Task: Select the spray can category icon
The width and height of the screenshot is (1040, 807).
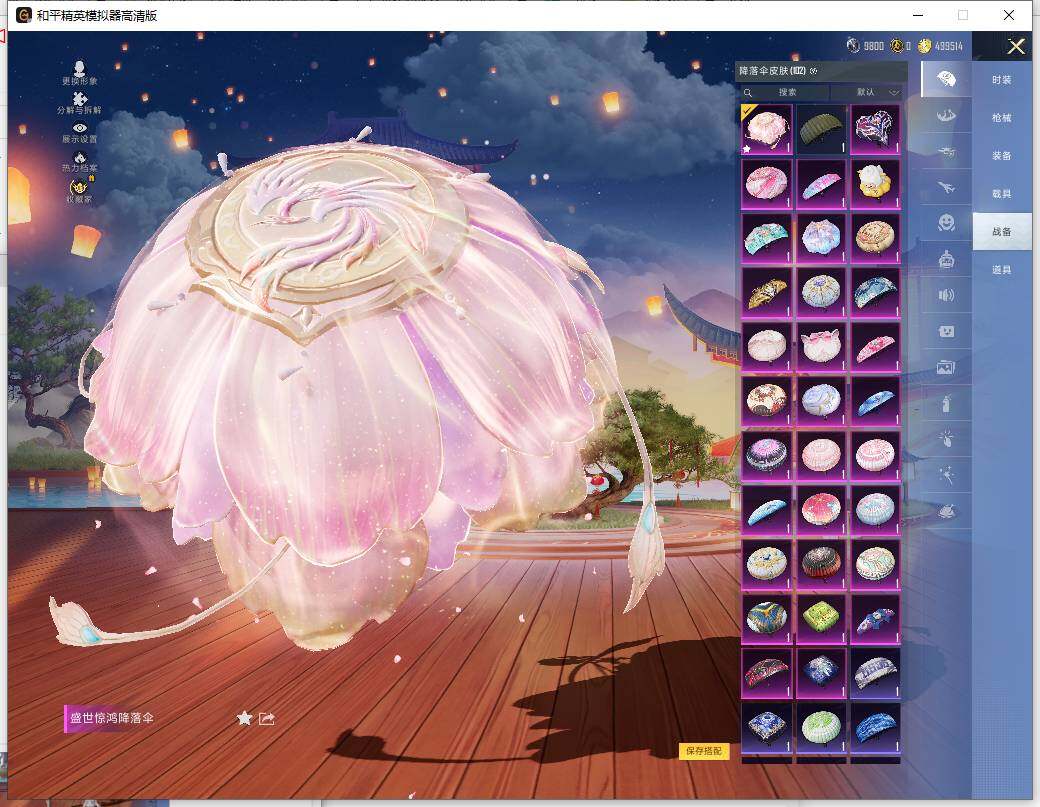Action: (946, 403)
